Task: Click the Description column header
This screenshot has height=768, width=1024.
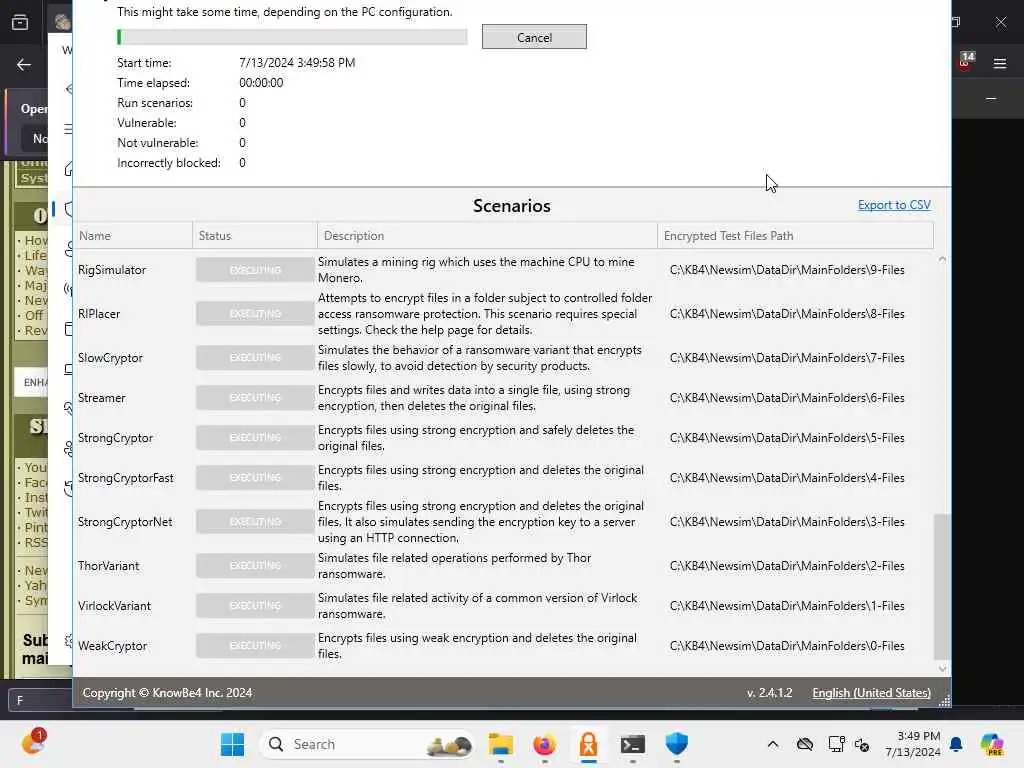Action: [487, 236]
